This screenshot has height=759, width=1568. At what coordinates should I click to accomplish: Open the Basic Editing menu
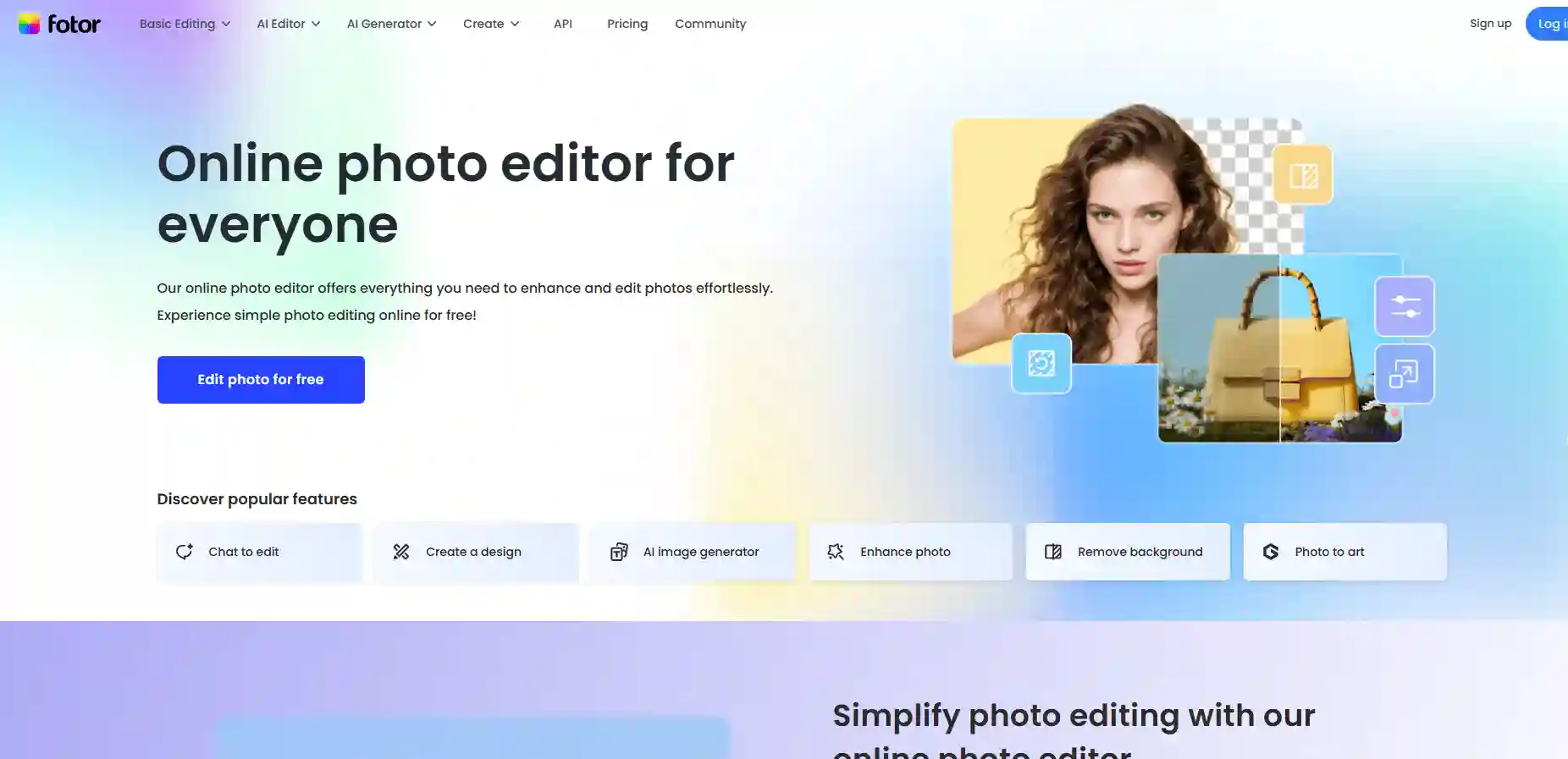[x=185, y=24]
